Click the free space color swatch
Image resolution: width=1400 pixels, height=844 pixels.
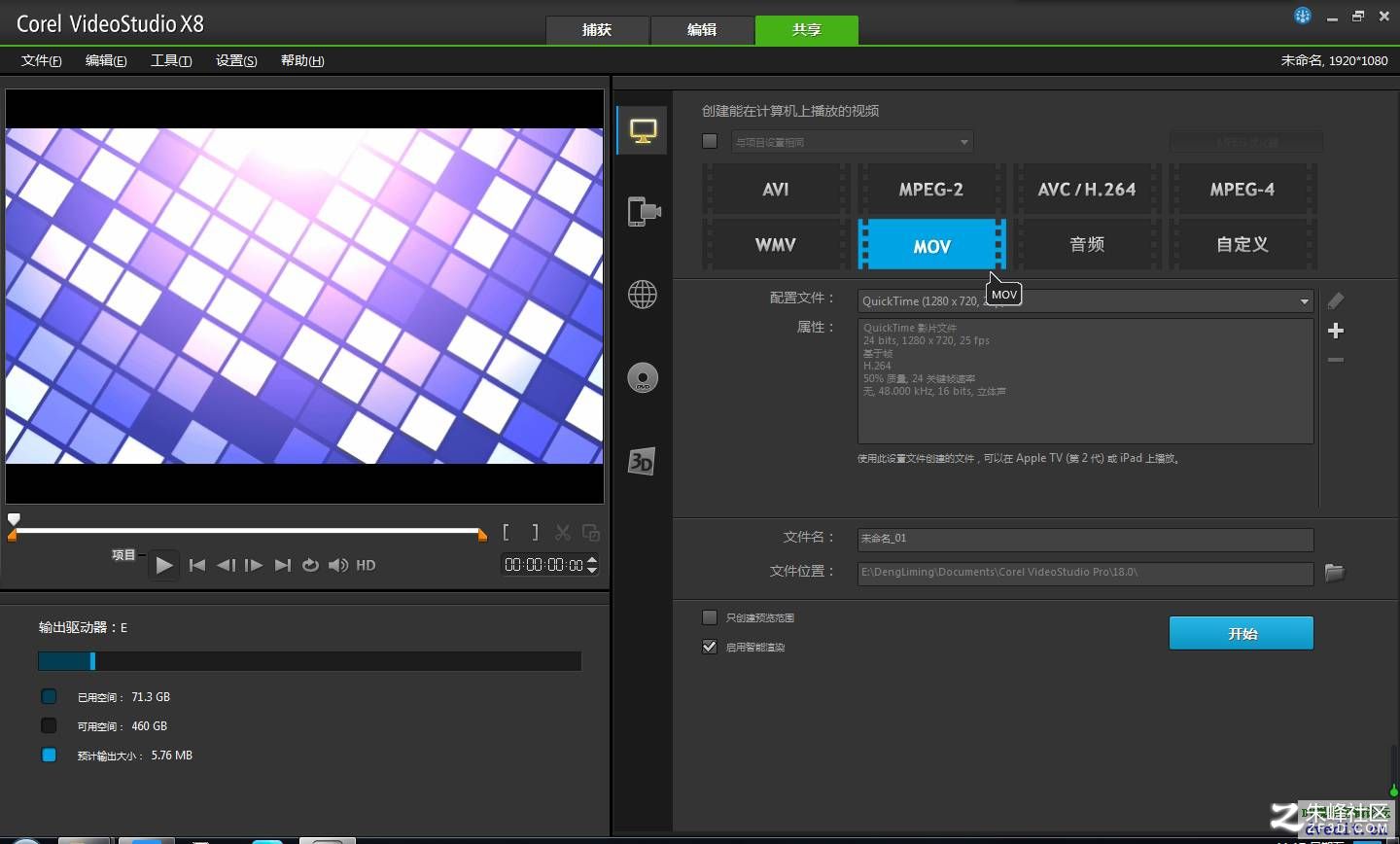[49, 725]
